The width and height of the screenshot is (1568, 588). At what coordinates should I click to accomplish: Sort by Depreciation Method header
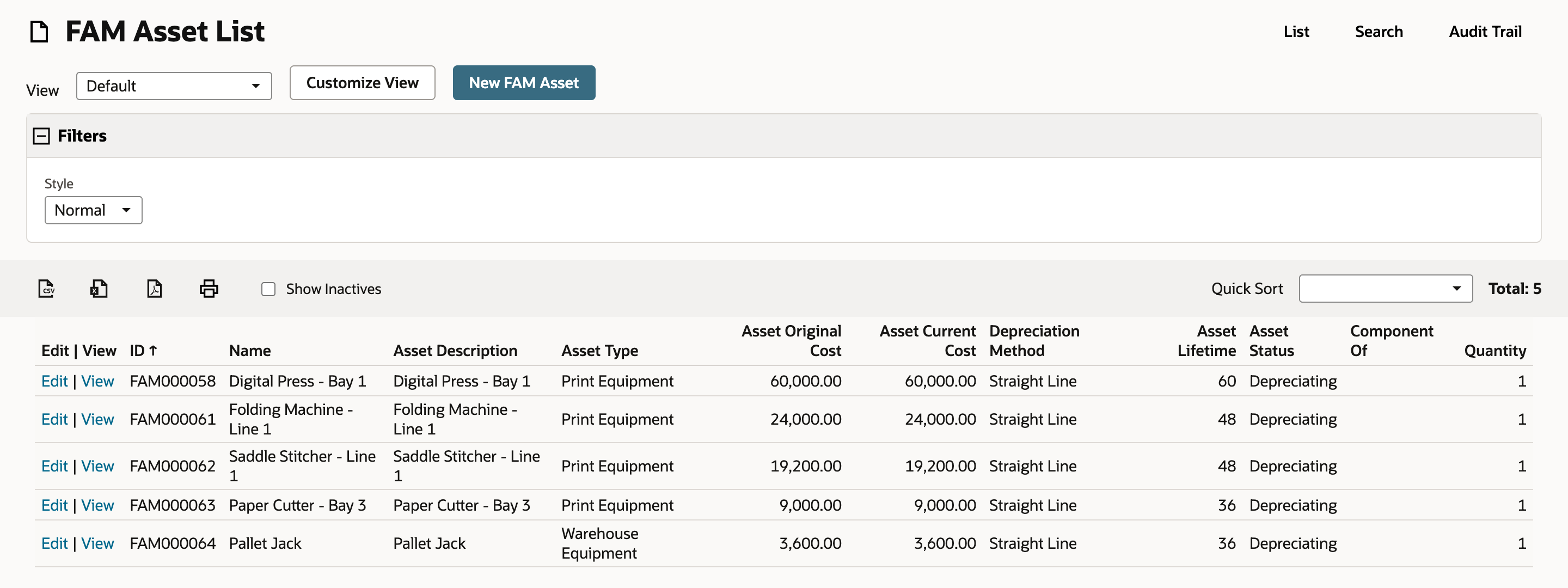[1034, 341]
